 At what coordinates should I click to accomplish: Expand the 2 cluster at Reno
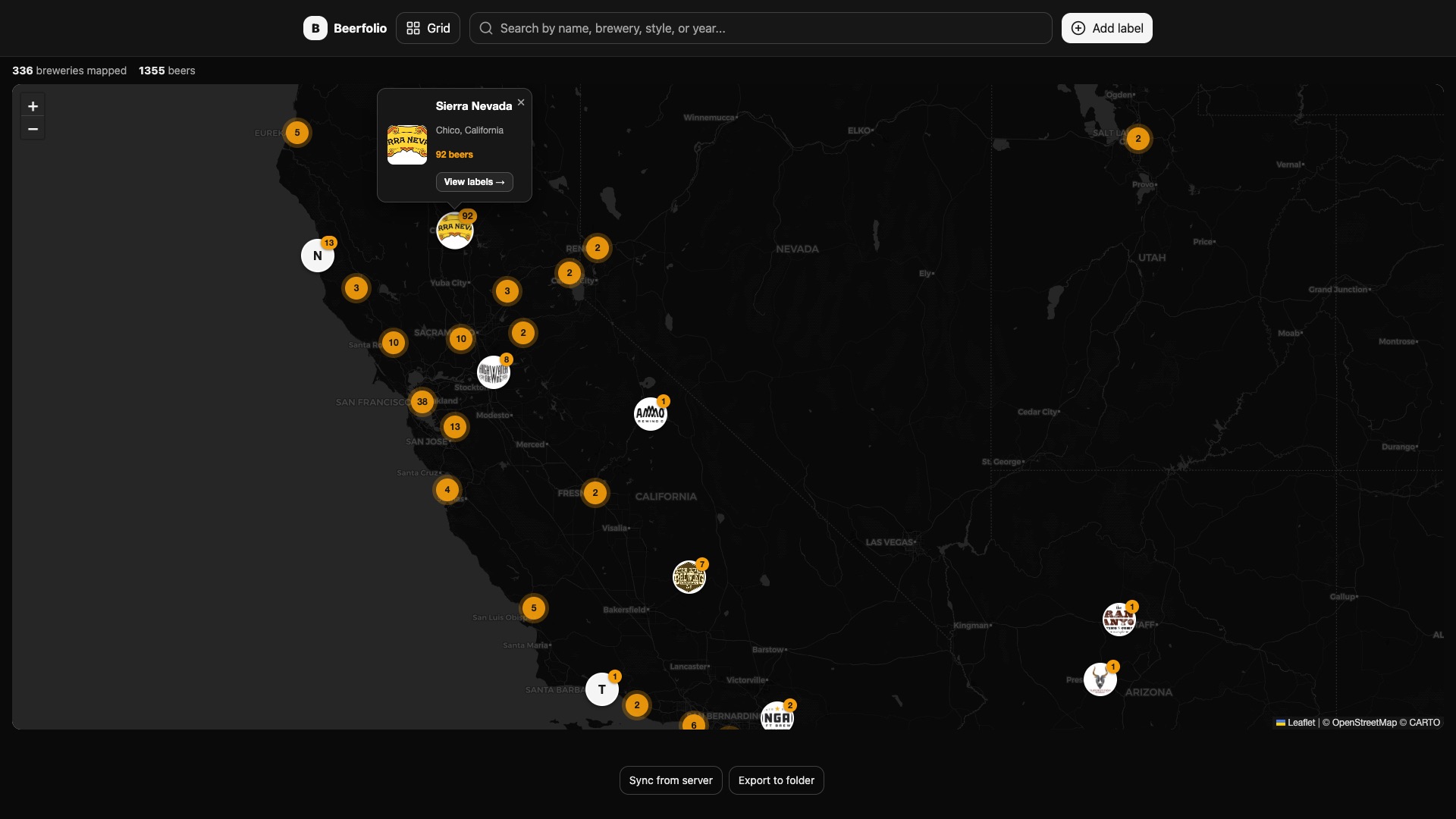click(598, 248)
